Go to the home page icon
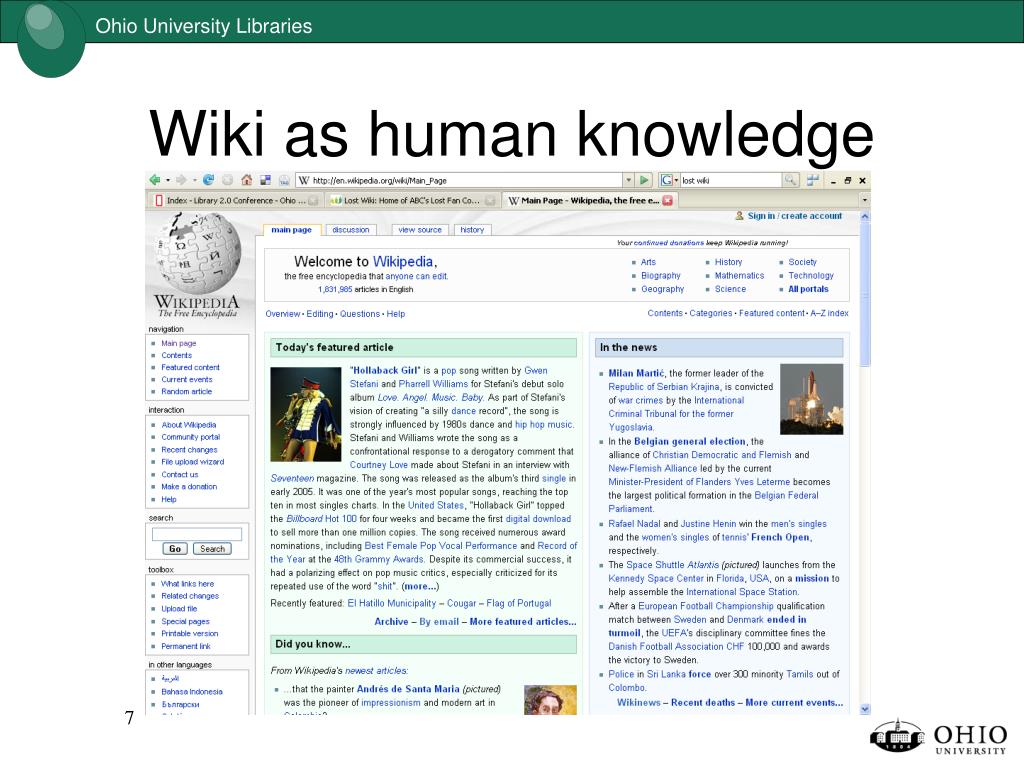Image resolution: width=1024 pixels, height=768 pixels. [x=246, y=180]
